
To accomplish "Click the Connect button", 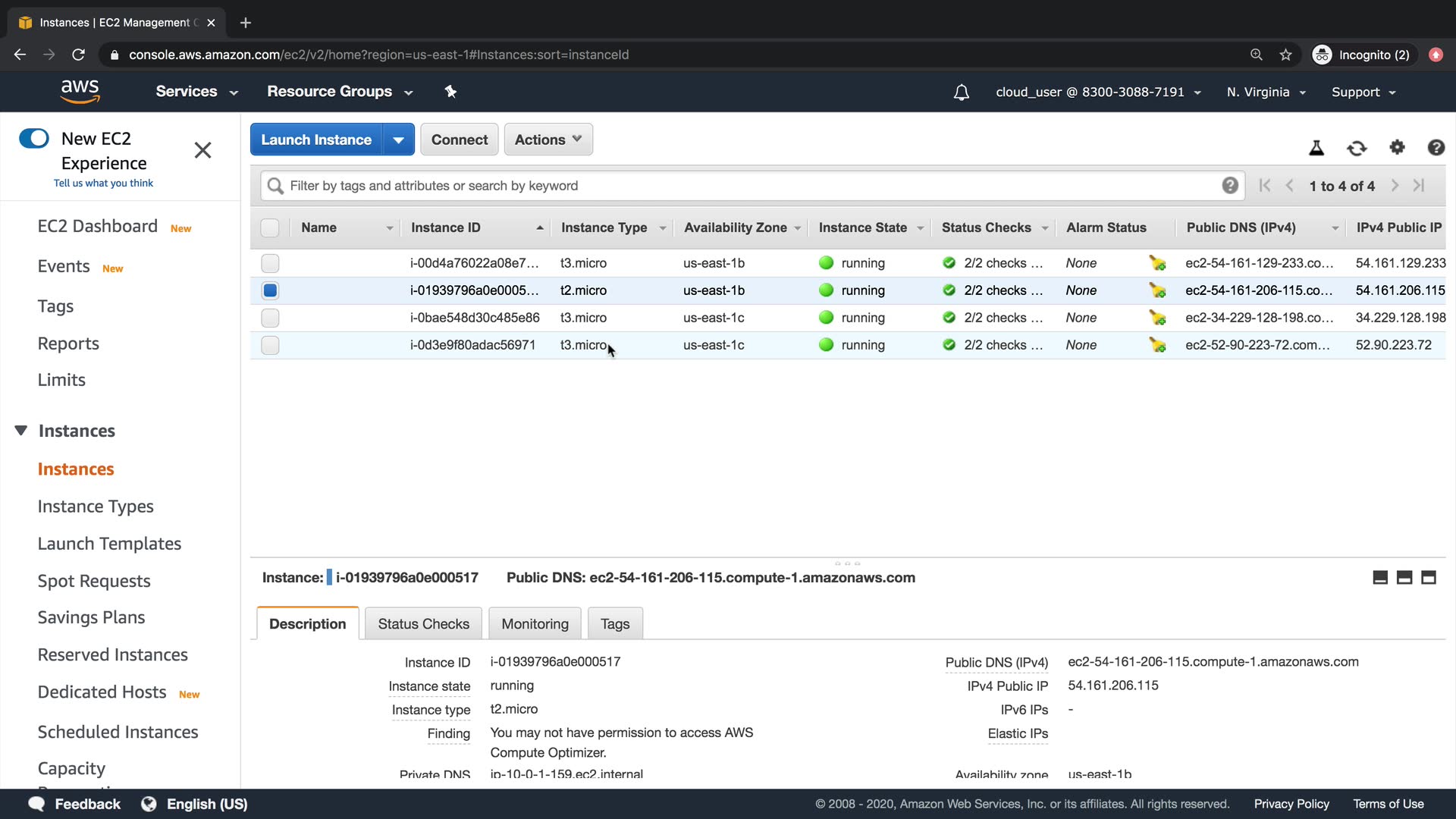I will coord(459,140).
